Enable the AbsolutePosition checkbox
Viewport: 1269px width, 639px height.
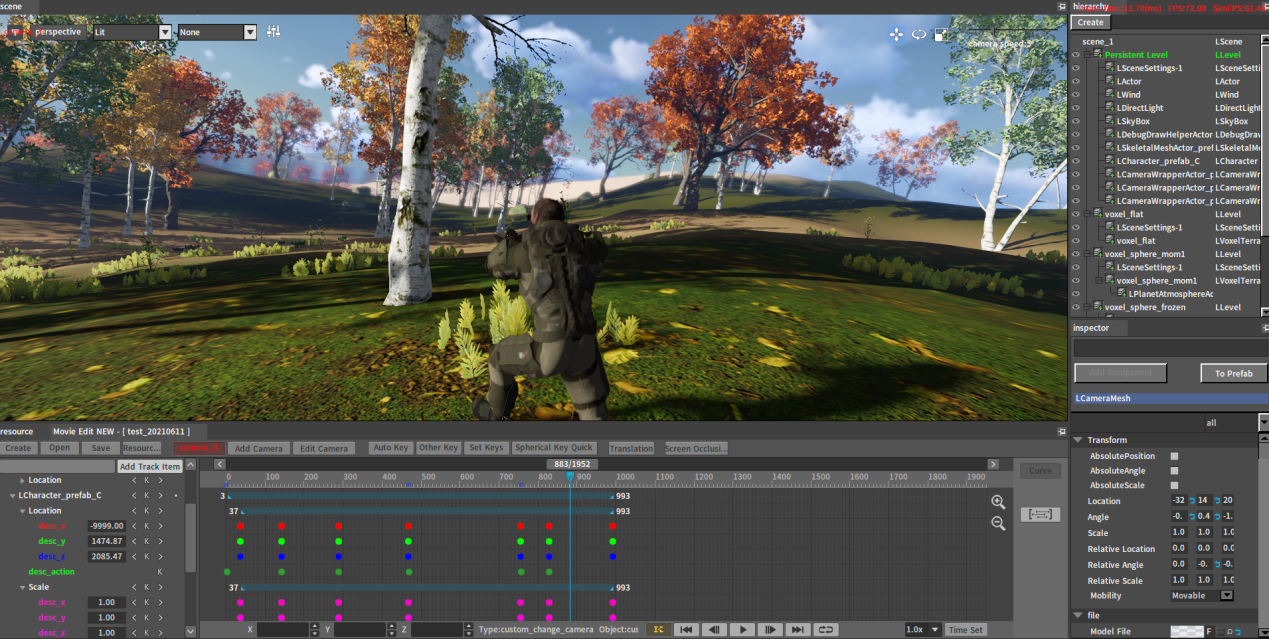coord(1174,456)
